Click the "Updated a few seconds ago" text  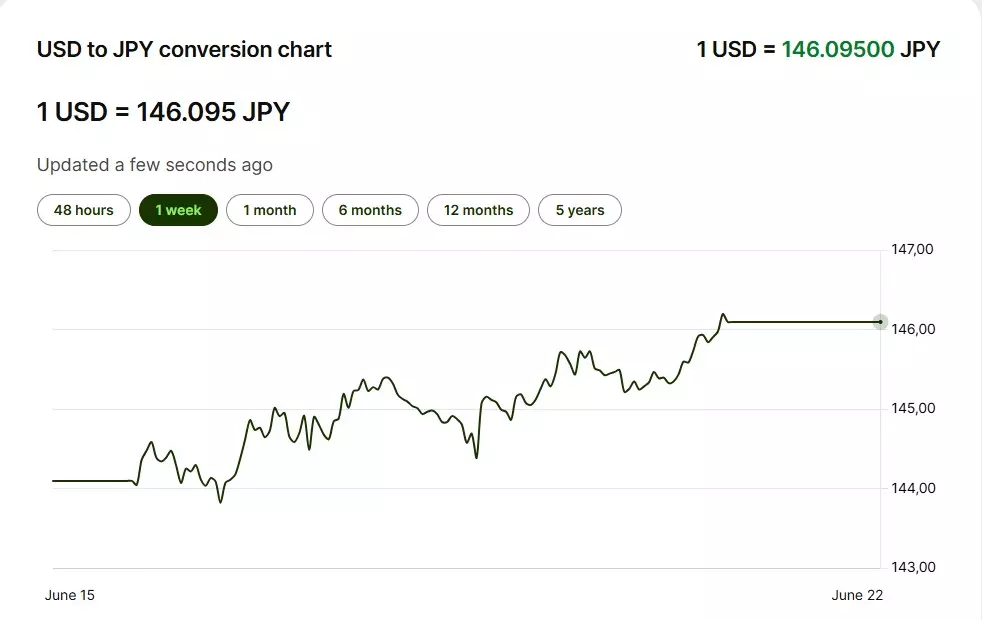click(154, 165)
